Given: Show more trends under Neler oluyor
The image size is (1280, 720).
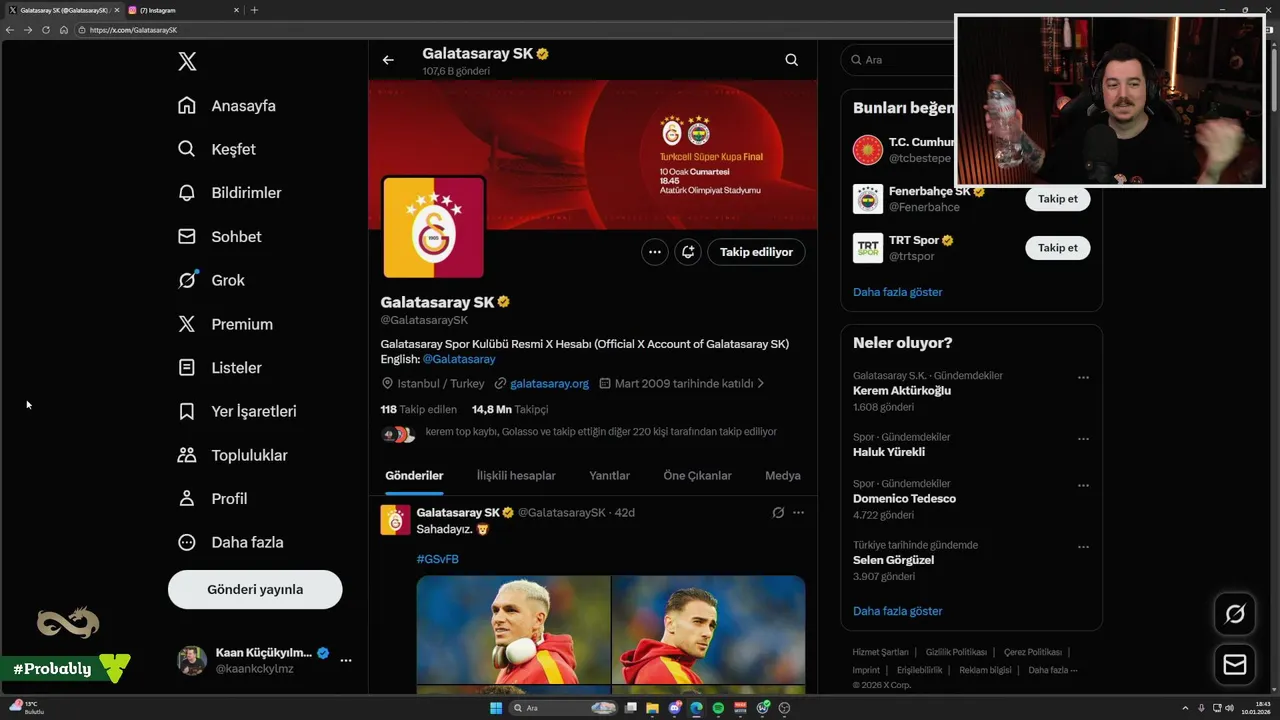Looking at the screenshot, I should click(898, 611).
